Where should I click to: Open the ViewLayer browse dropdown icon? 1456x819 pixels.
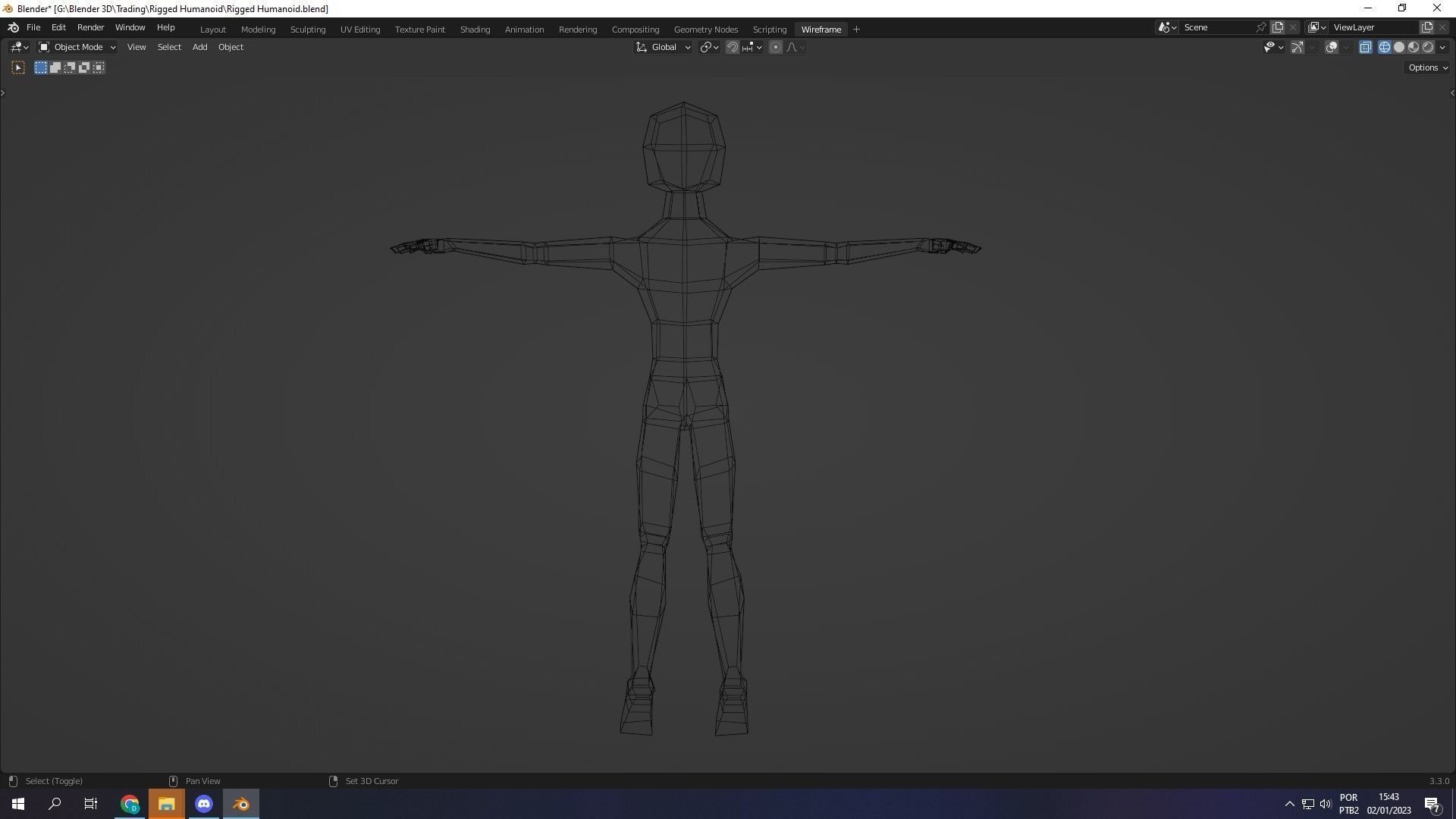click(1317, 27)
